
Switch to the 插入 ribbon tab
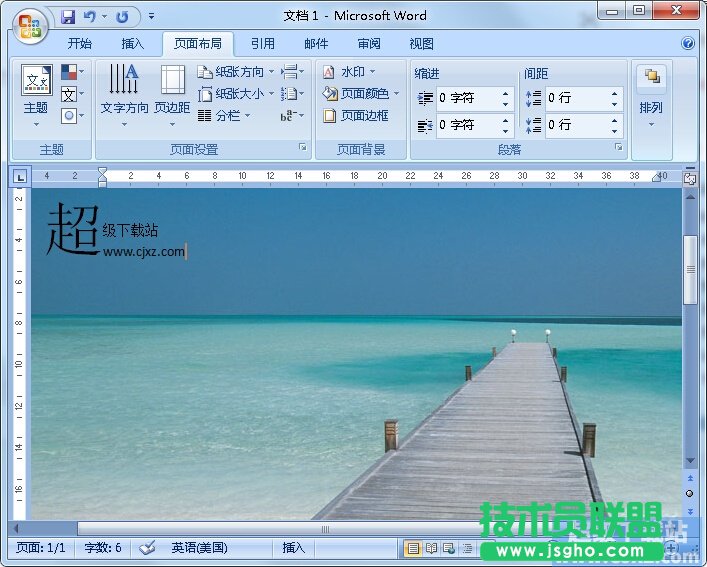coord(133,44)
